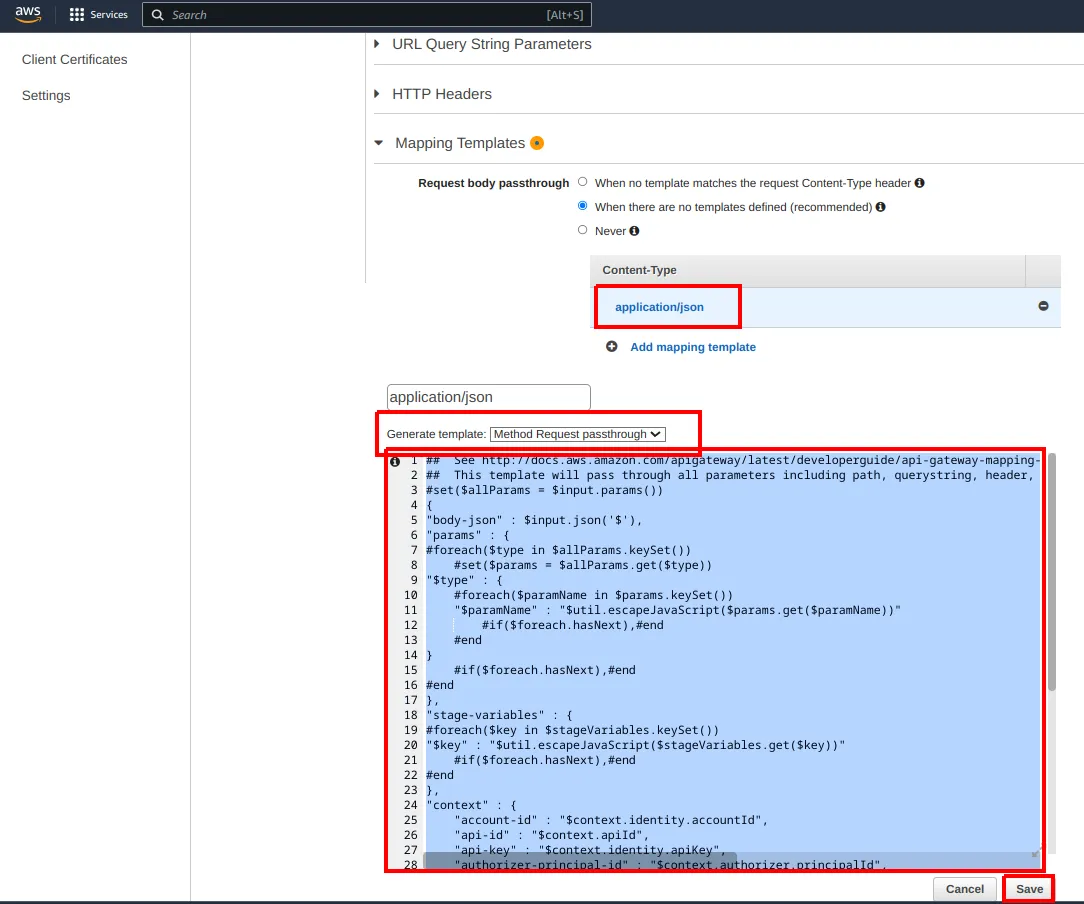This screenshot has width=1084, height=904.
Task: Click the editor vertical scrollbar
Action: pos(1052,572)
